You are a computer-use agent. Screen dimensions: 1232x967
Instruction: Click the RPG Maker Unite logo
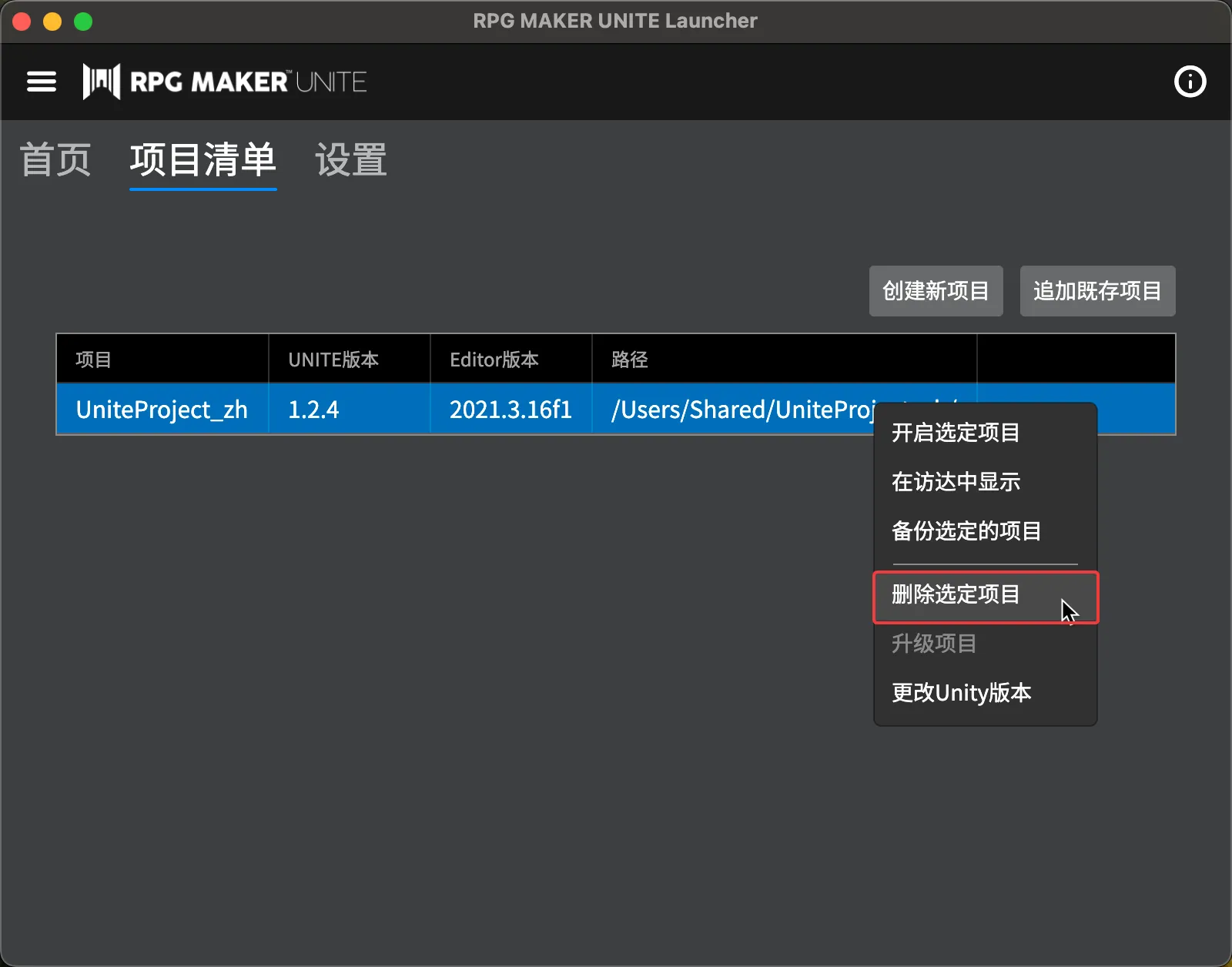coord(224,82)
